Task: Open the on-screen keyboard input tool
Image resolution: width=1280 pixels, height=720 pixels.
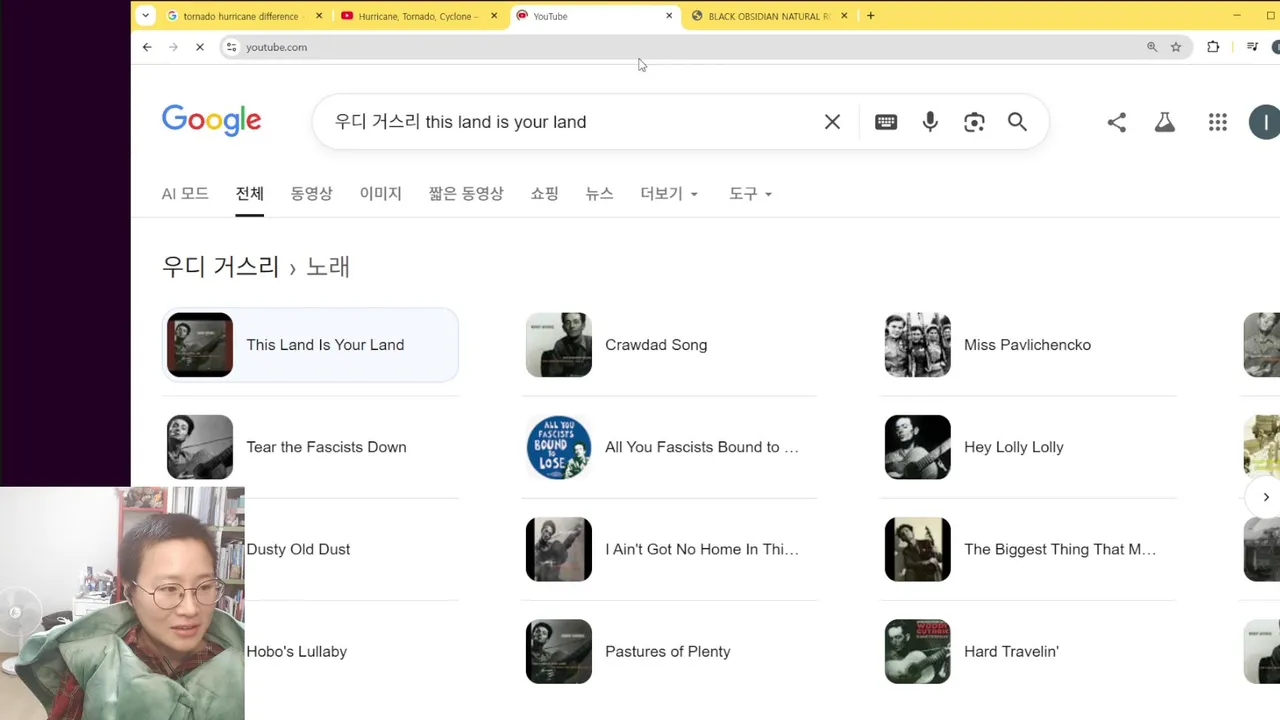Action: point(886,122)
